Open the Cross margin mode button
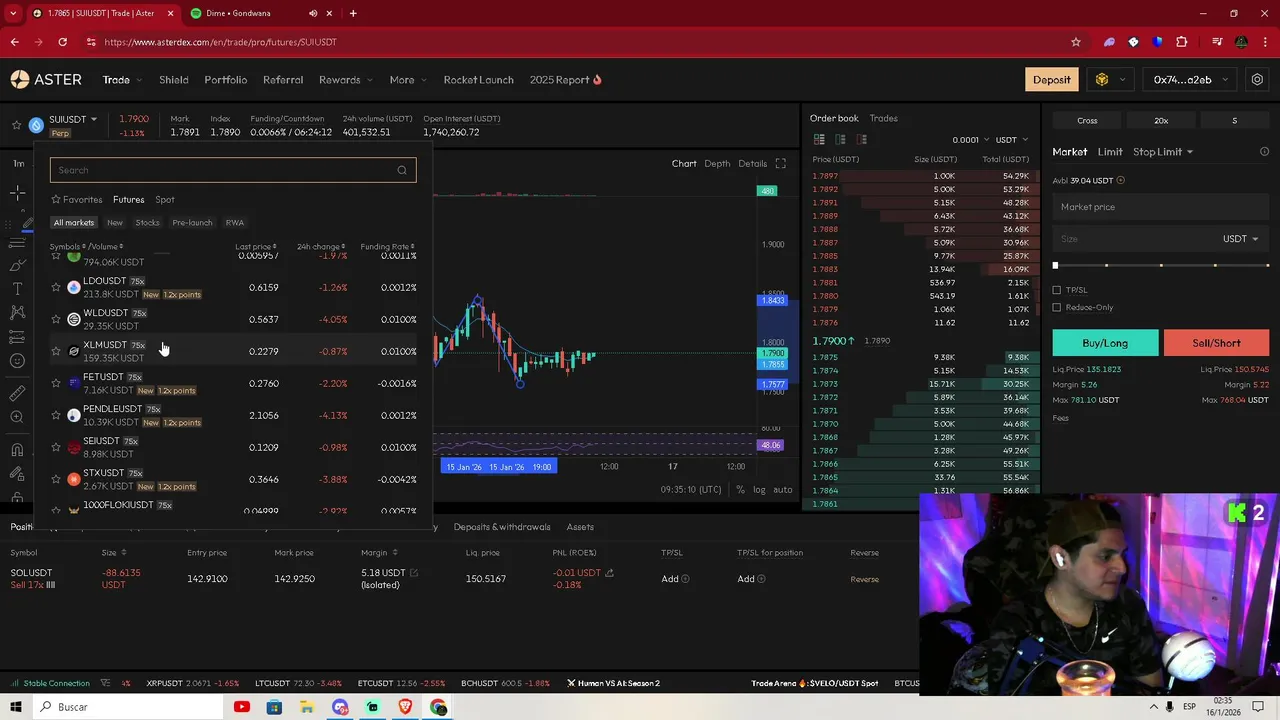The height and width of the screenshot is (720, 1280). 1087,120
